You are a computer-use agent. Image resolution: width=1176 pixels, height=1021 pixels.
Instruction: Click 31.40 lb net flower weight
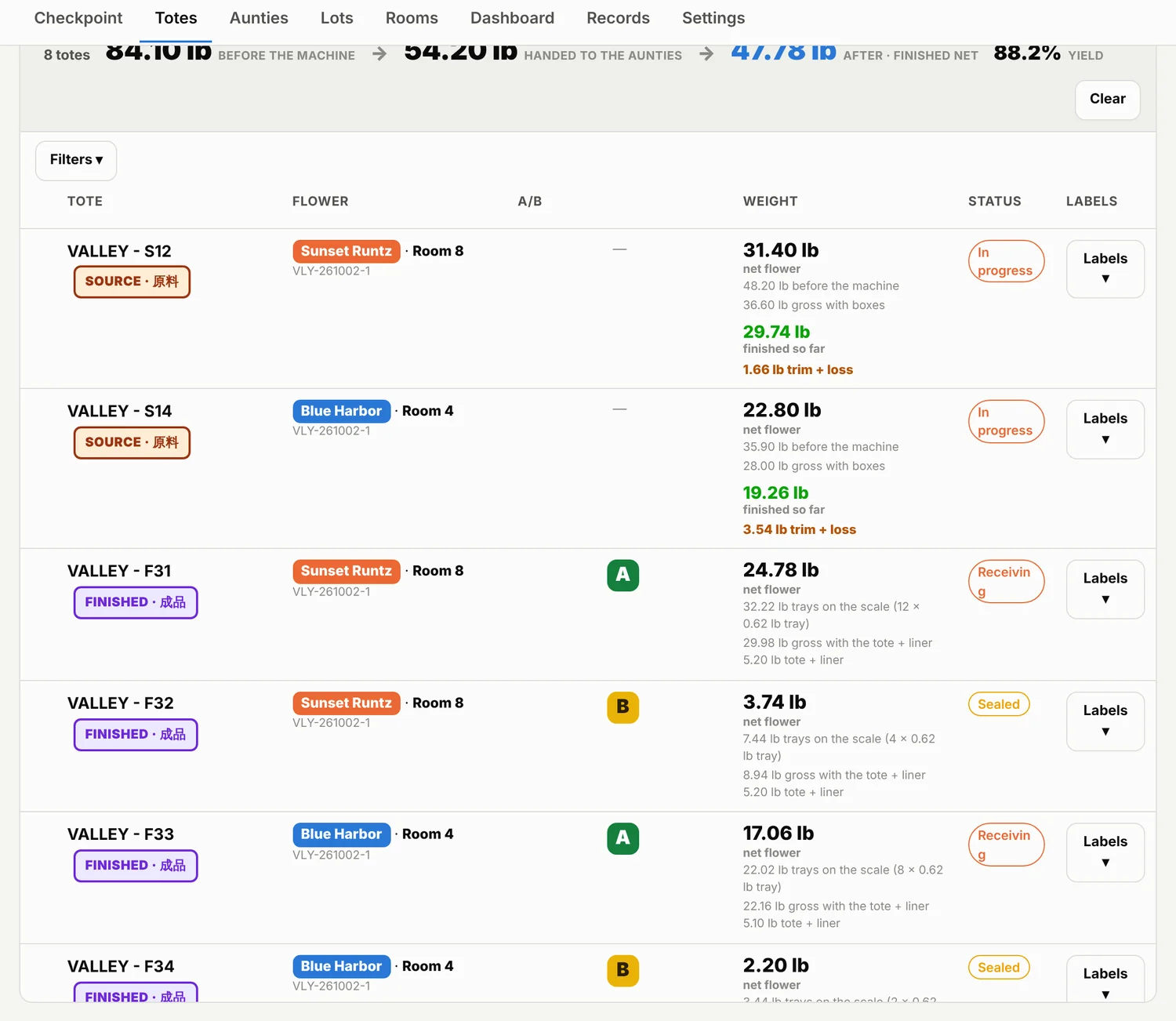click(781, 250)
